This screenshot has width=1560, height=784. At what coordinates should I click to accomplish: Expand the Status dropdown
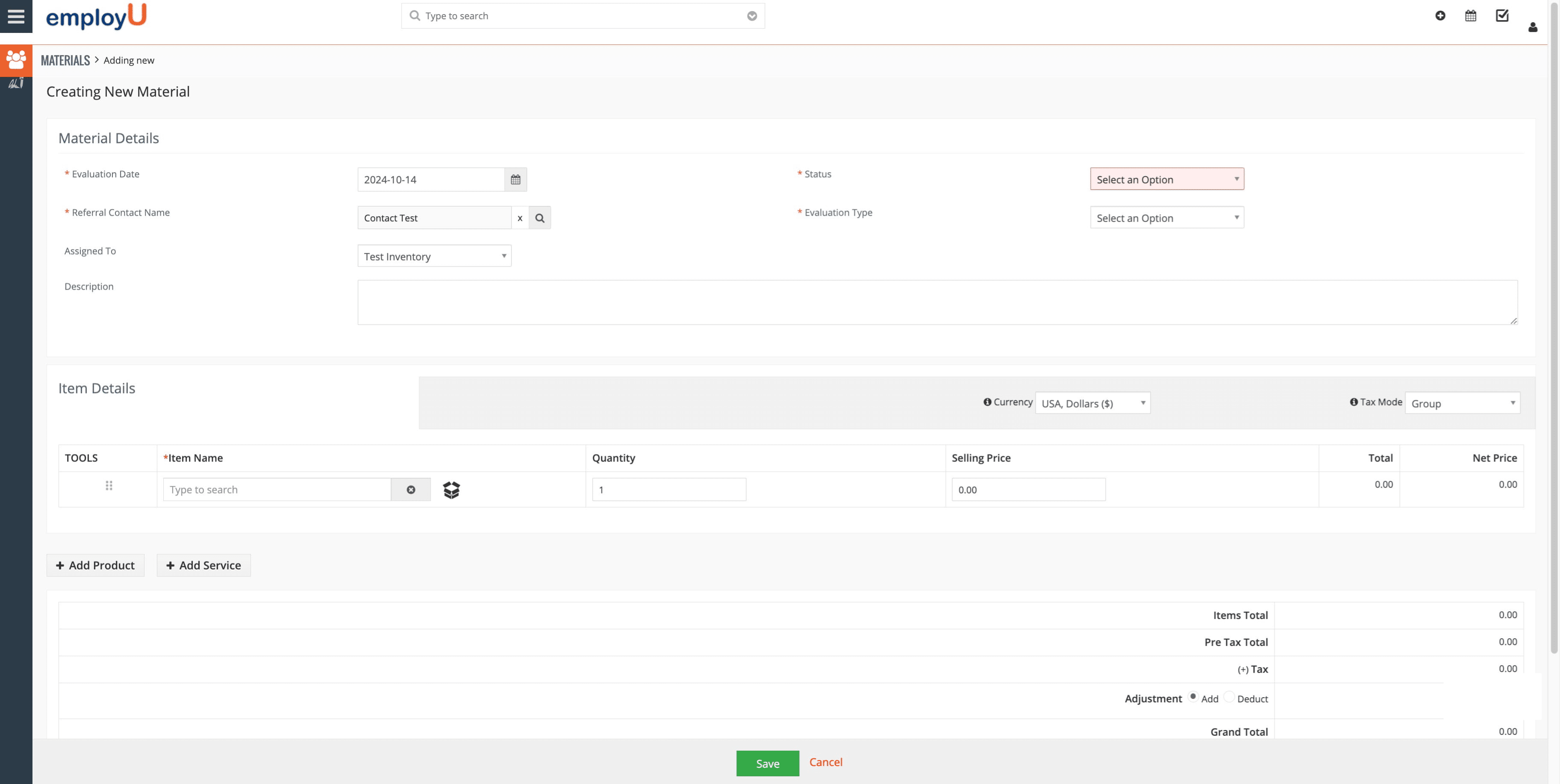[1166, 179]
